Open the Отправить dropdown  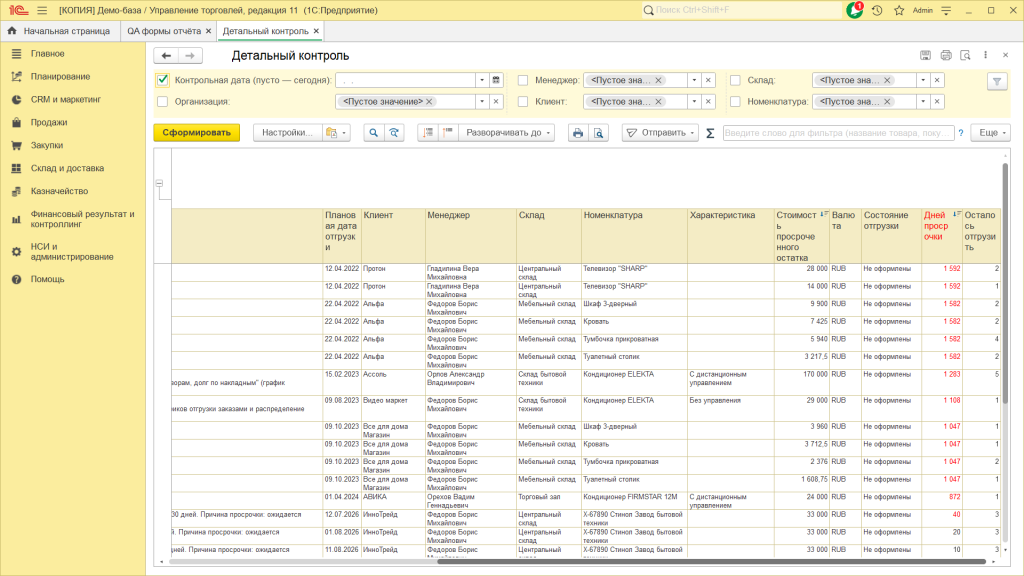point(660,133)
